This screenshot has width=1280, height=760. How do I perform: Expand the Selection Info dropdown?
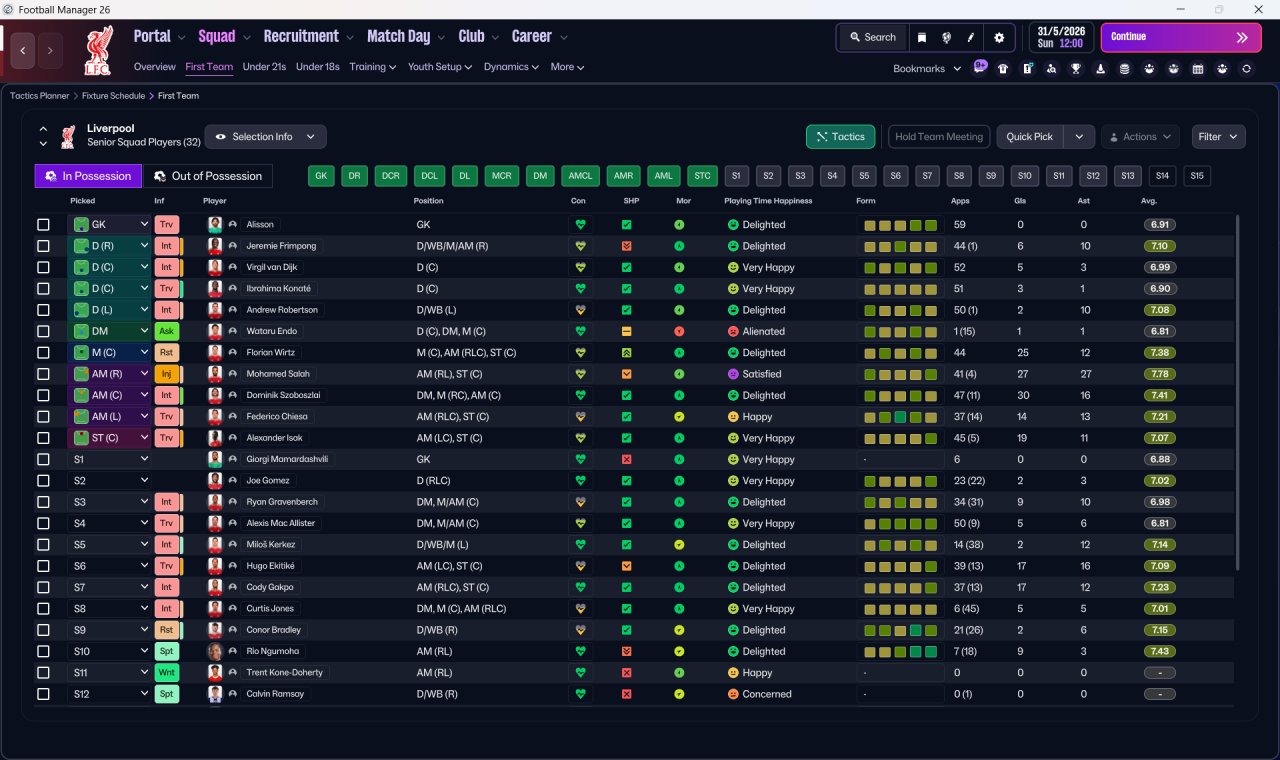265,137
